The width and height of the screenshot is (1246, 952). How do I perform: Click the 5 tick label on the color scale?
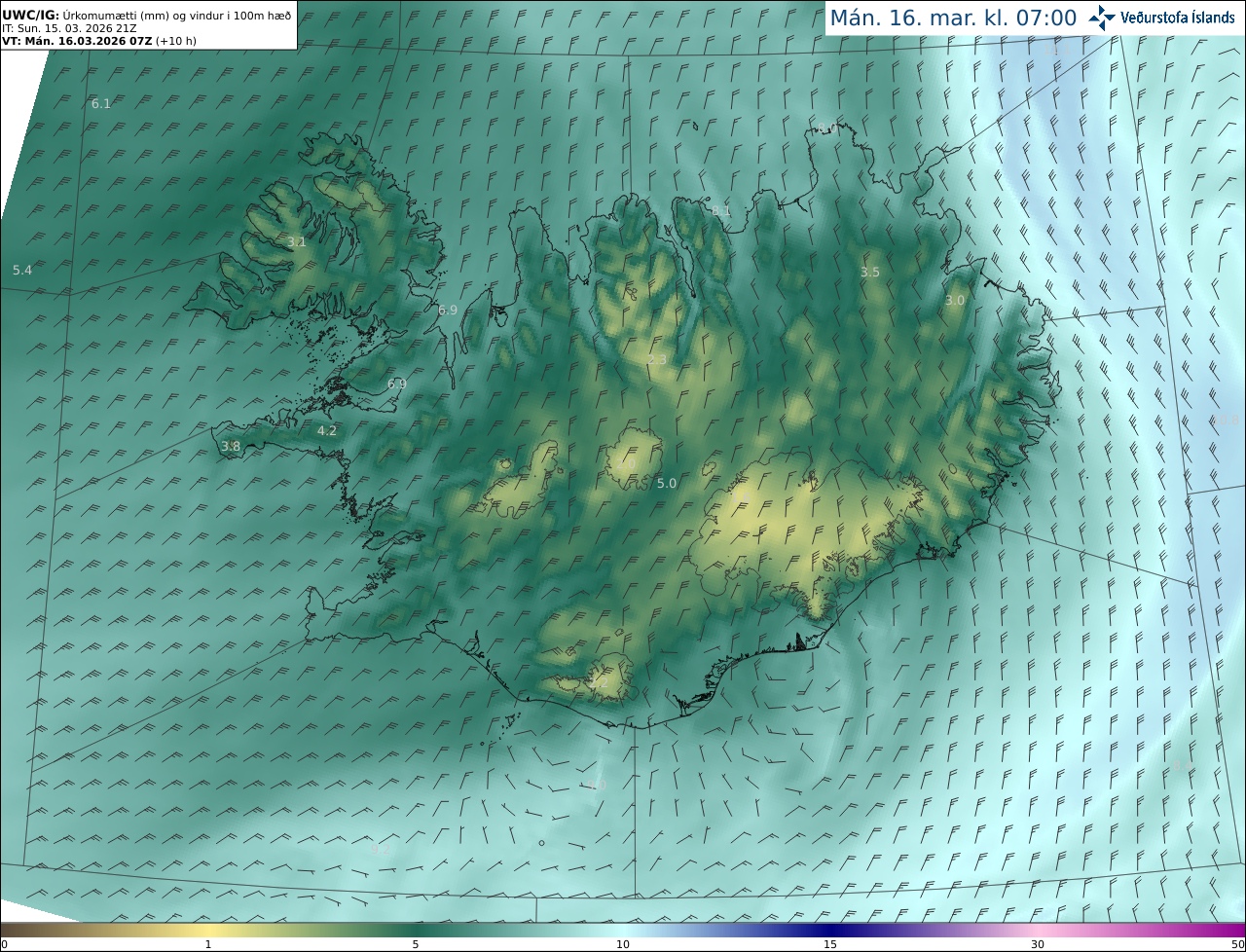coord(416,944)
